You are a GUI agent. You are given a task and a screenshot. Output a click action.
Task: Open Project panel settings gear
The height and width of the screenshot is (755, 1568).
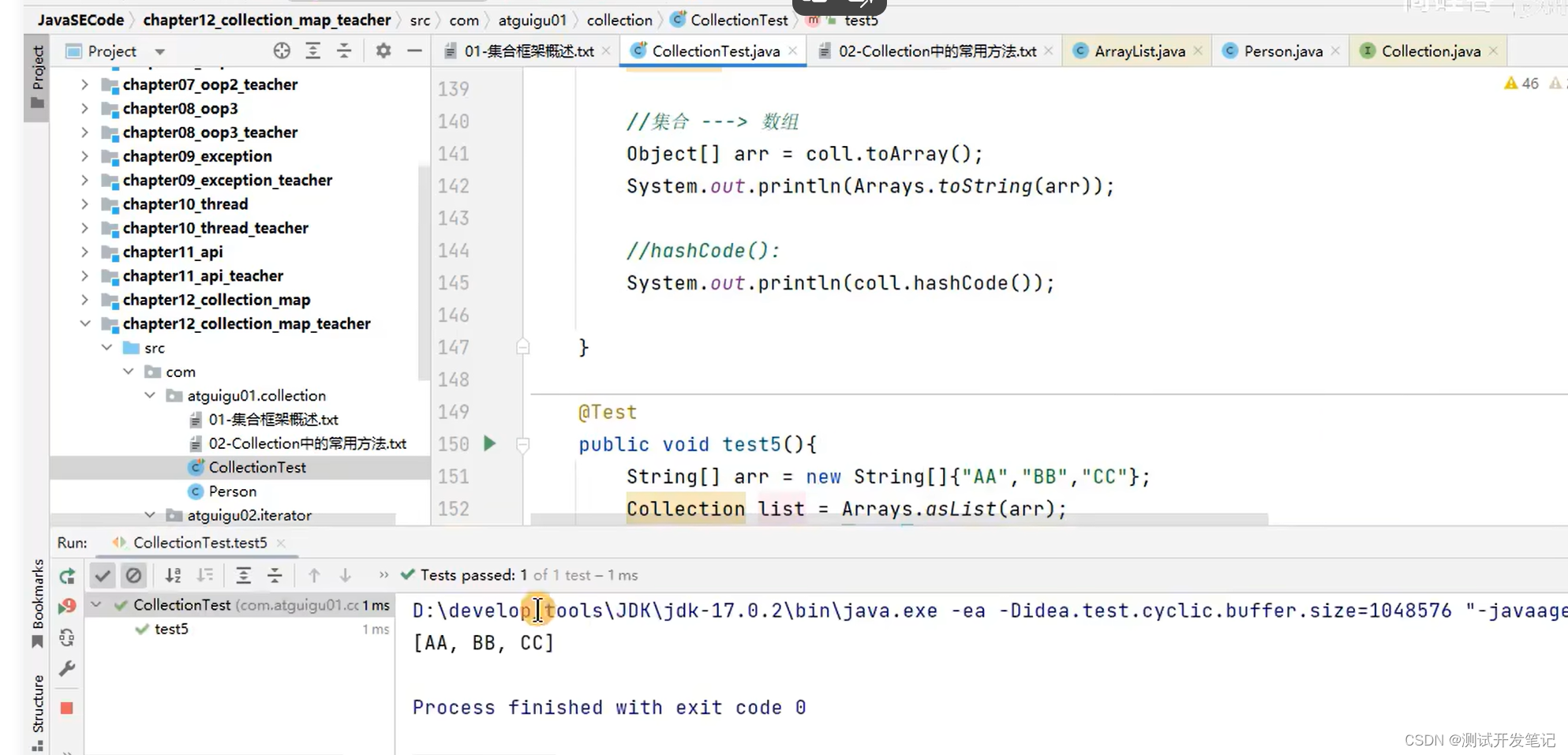[384, 51]
